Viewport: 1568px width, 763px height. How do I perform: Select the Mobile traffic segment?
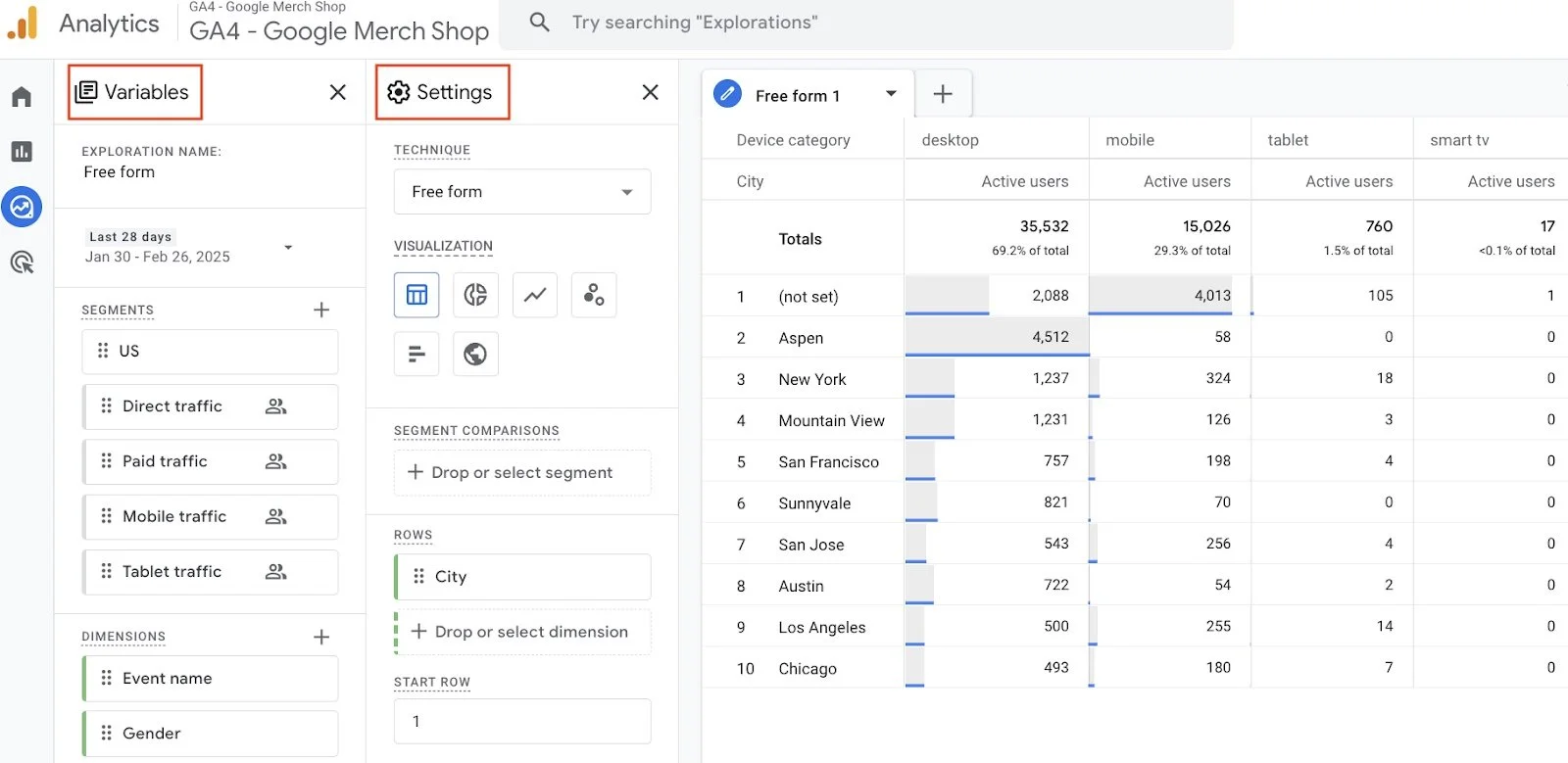point(210,516)
